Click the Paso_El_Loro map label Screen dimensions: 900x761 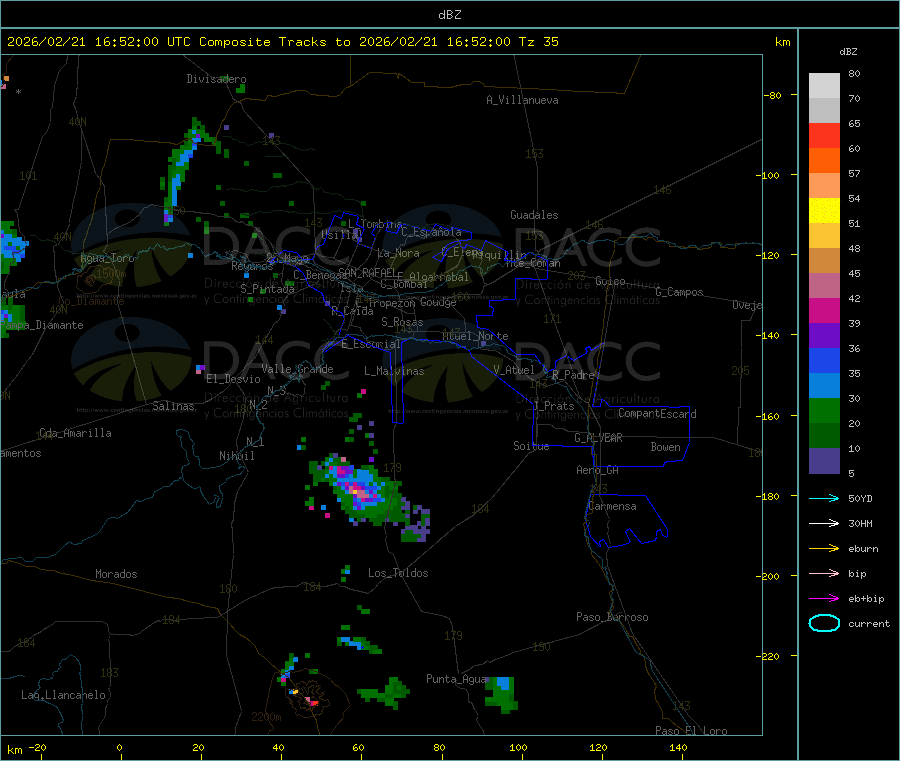tap(691, 731)
